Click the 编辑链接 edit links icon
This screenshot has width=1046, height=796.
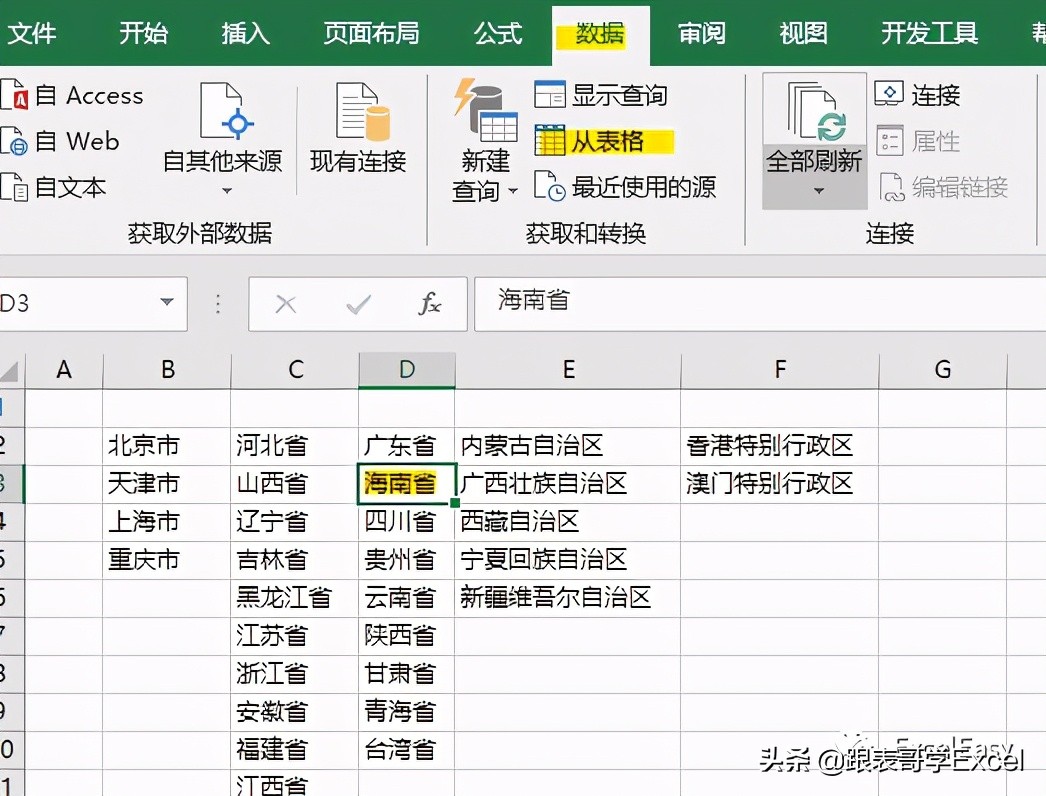pyautogui.click(x=891, y=186)
